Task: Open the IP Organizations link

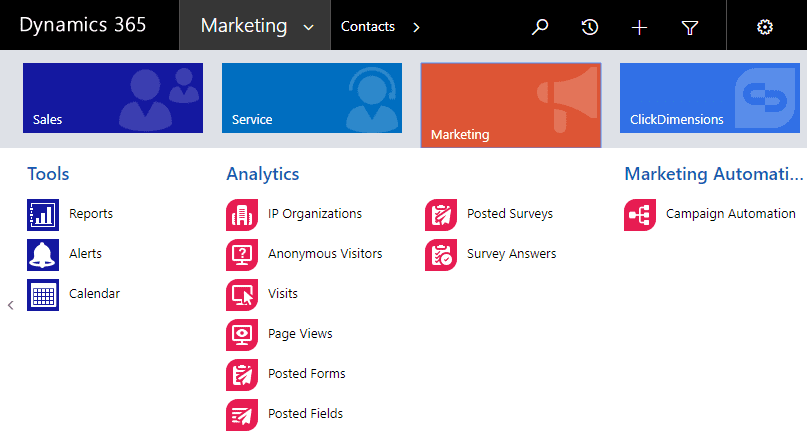Action: pyautogui.click(x=315, y=214)
